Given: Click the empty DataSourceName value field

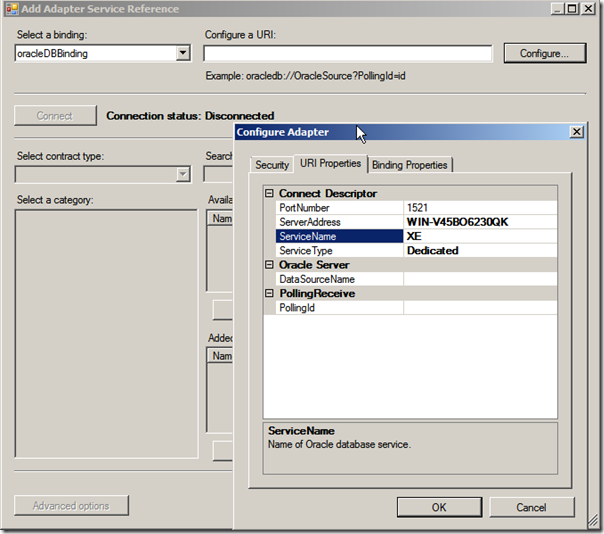Looking at the screenshot, I should coord(480,279).
